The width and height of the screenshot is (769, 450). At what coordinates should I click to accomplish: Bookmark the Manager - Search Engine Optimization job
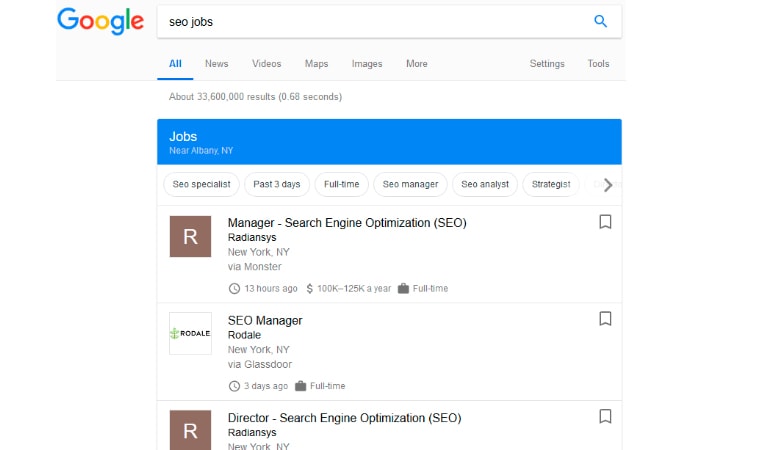[605, 222]
